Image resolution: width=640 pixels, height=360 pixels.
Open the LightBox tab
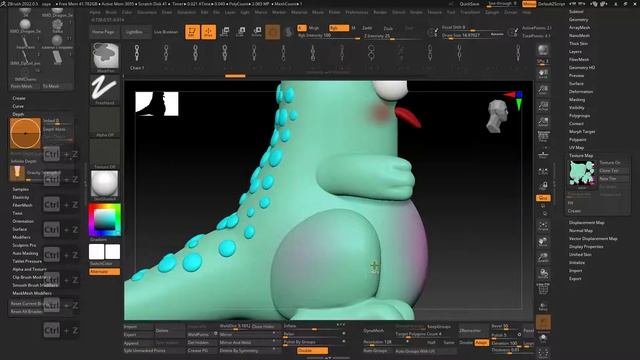click(134, 32)
